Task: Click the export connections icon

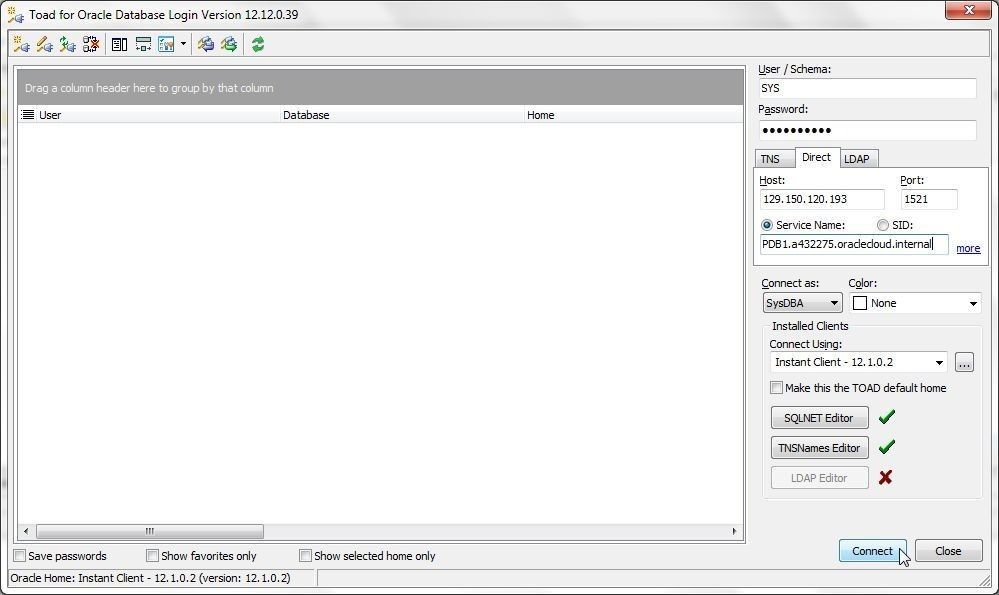Action: 229,44
